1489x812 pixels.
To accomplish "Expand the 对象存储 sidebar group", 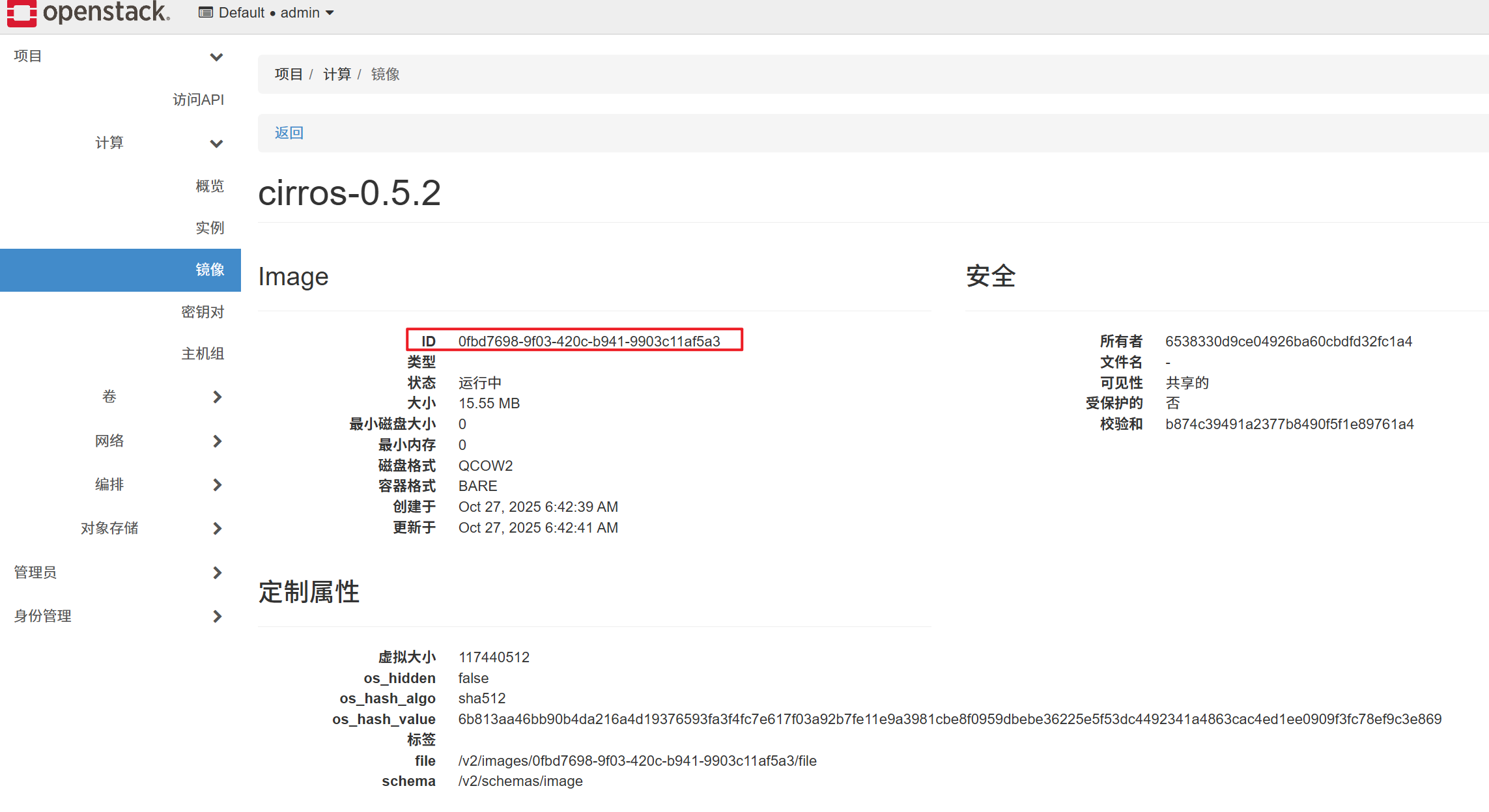I will coord(217,528).
